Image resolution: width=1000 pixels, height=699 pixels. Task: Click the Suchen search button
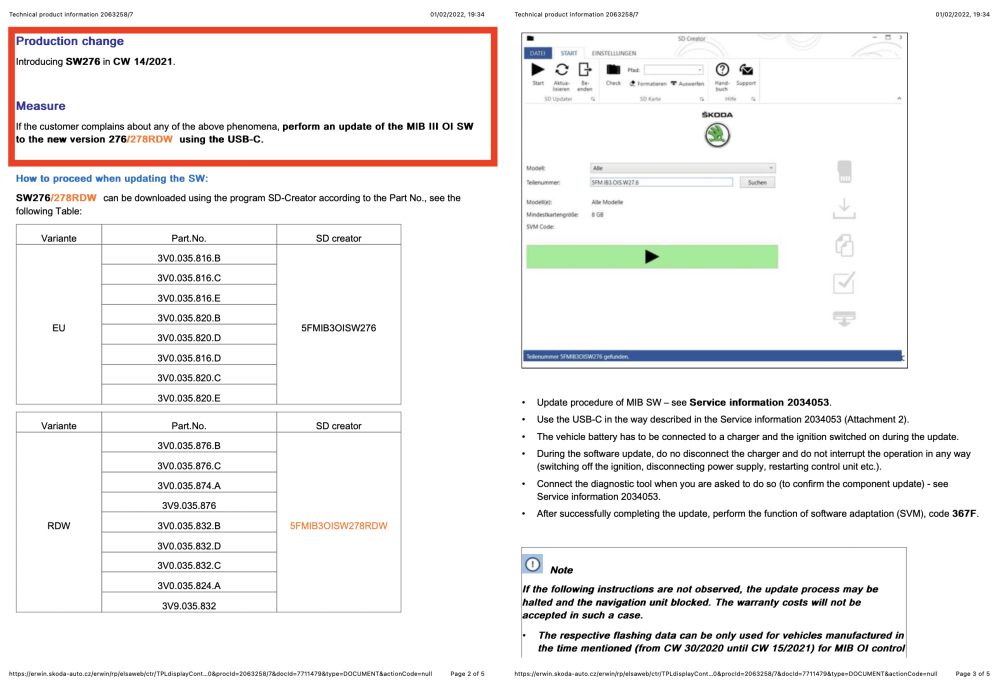[x=757, y=182]
